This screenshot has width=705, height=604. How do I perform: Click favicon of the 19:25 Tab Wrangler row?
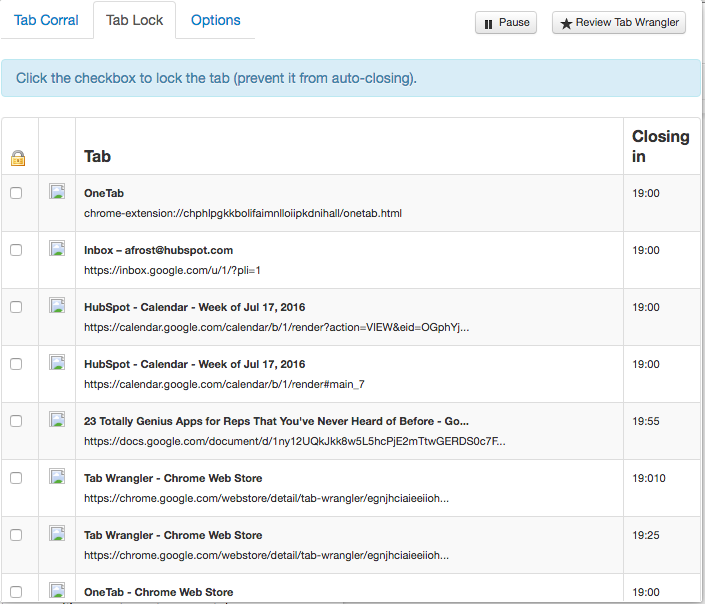click(x=57, y=534)
